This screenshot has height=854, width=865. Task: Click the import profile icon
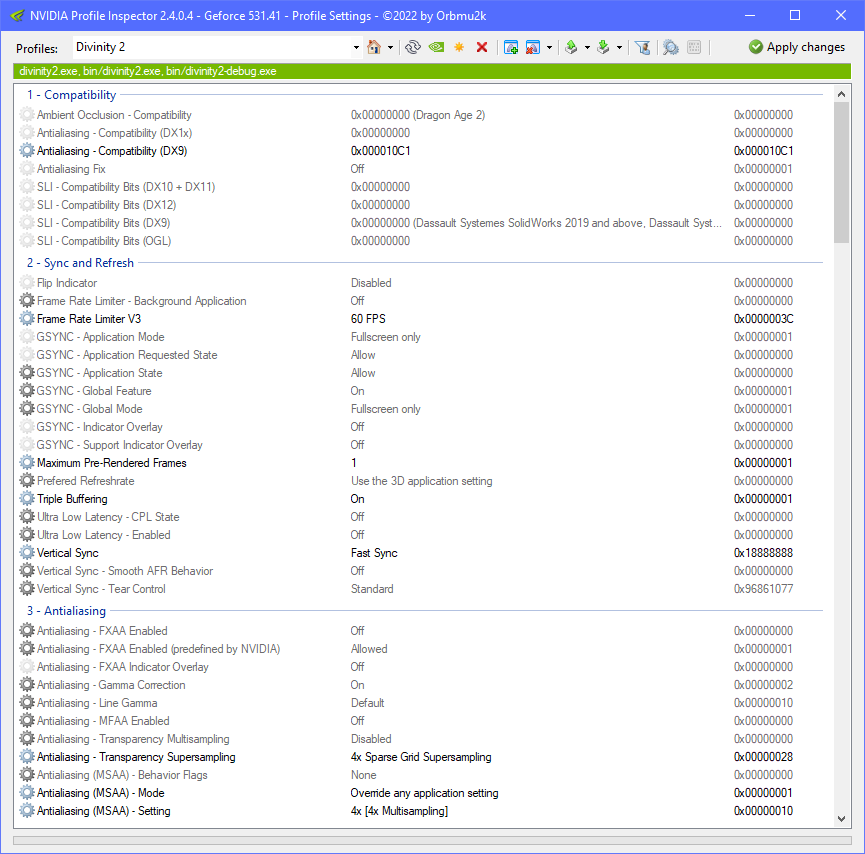pos(604,47)
